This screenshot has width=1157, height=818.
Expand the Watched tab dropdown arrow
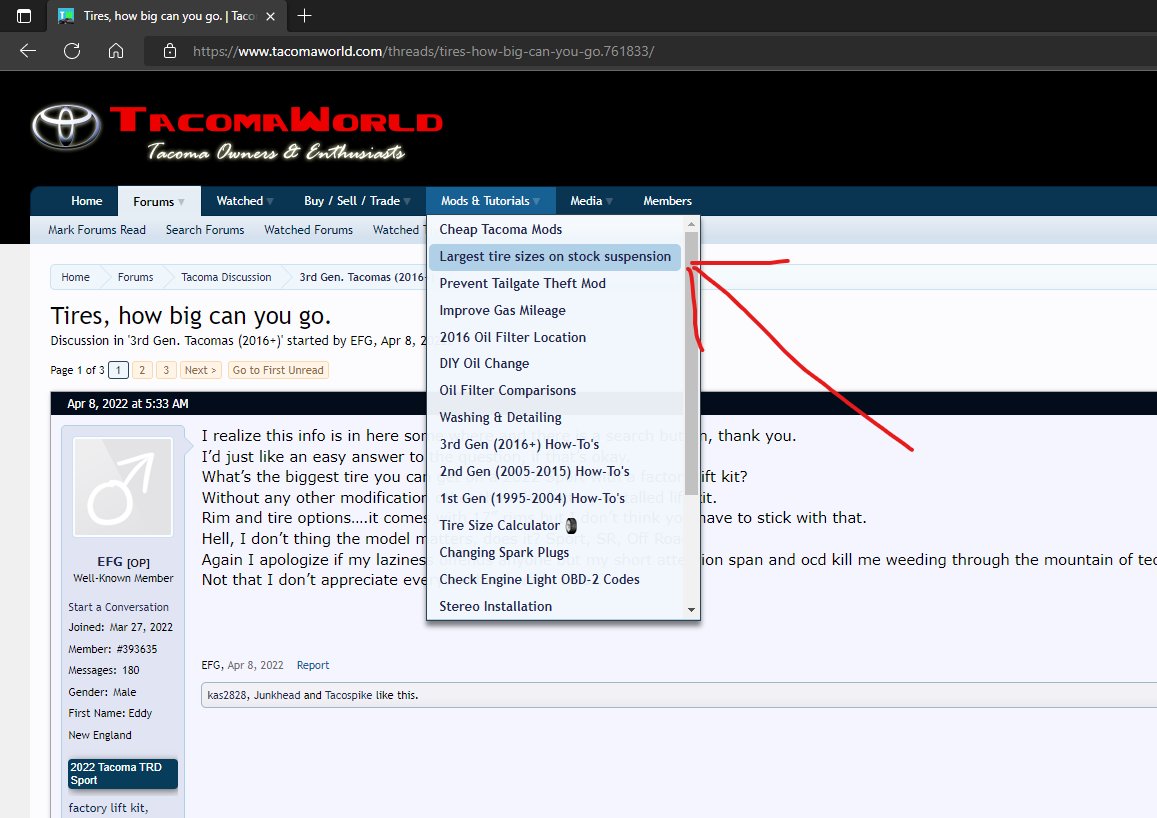[x=270, y=201]
